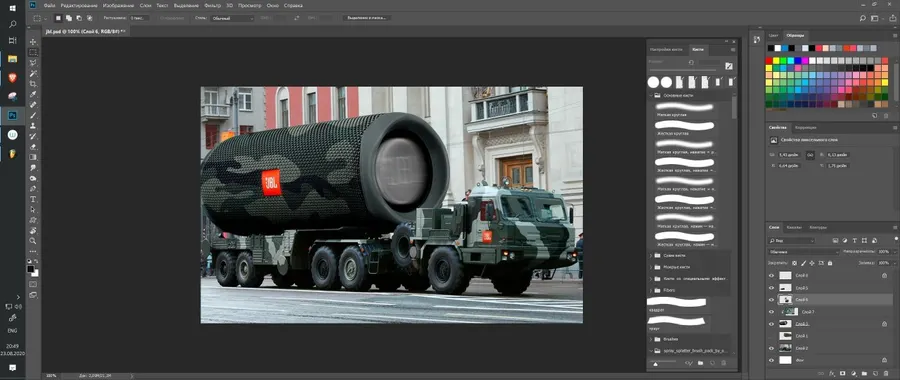
Task: Select the Magic Wand tool
Action: coord(33,73)
